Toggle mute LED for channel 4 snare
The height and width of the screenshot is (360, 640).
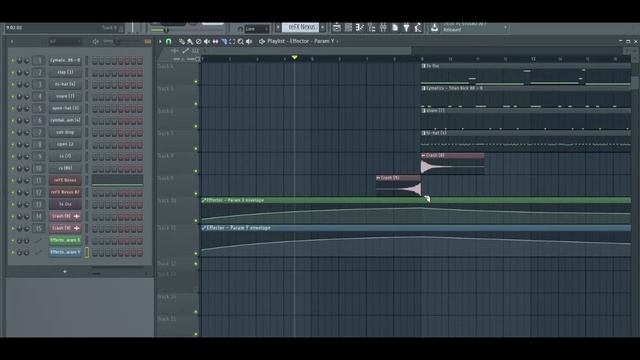(13, 97)
